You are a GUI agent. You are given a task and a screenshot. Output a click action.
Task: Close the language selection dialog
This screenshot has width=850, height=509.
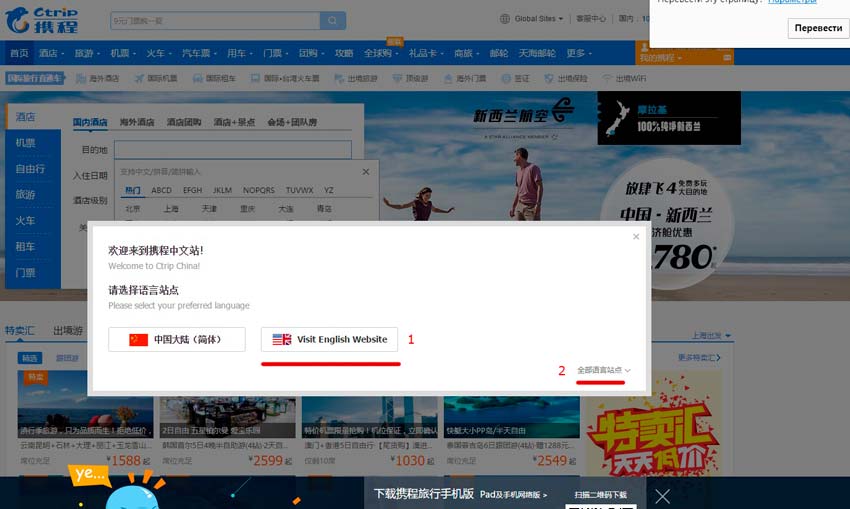pos(635,237)
